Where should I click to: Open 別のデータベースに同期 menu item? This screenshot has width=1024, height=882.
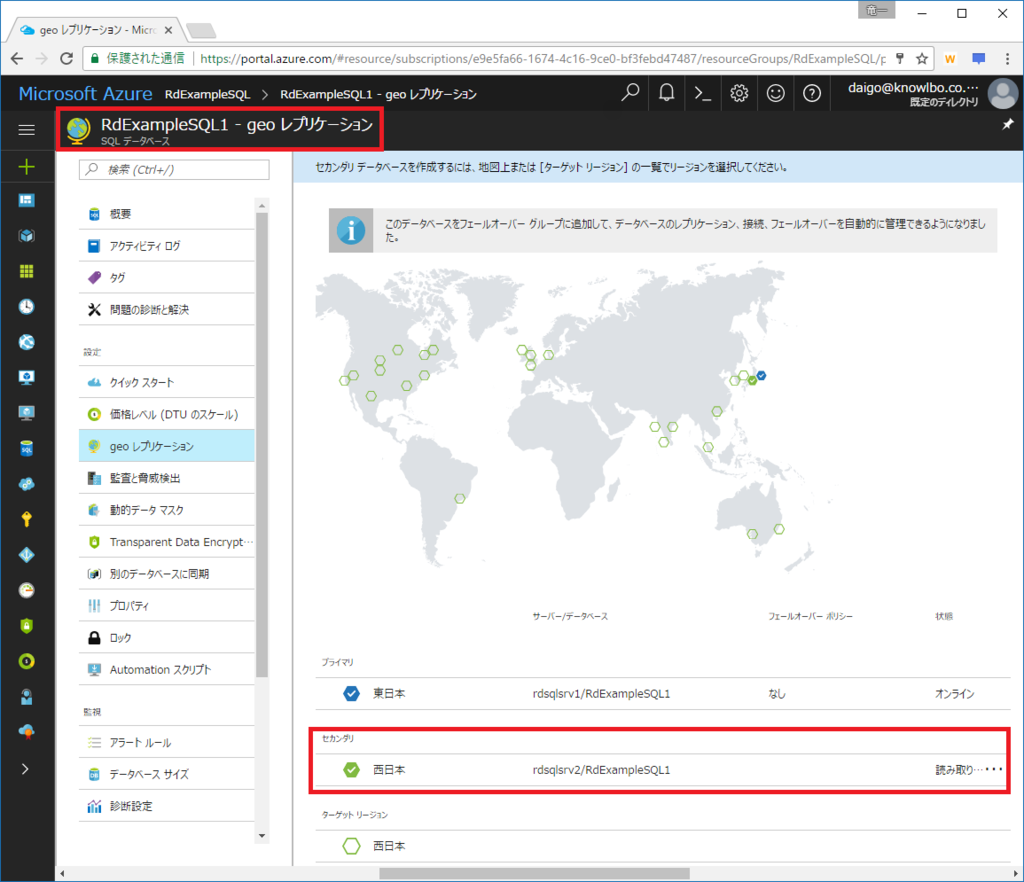167,574
